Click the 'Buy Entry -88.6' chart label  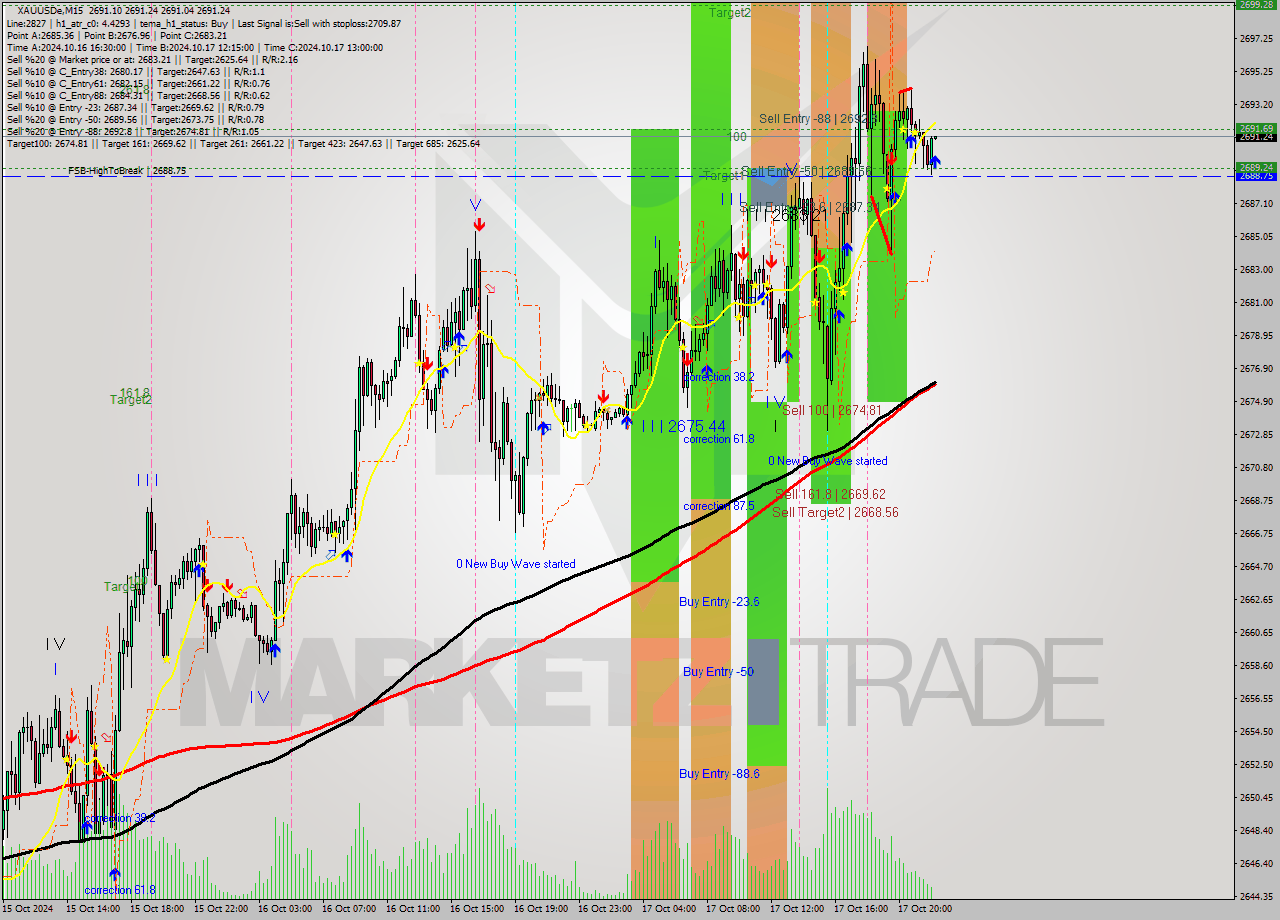(x=718, y=773)
